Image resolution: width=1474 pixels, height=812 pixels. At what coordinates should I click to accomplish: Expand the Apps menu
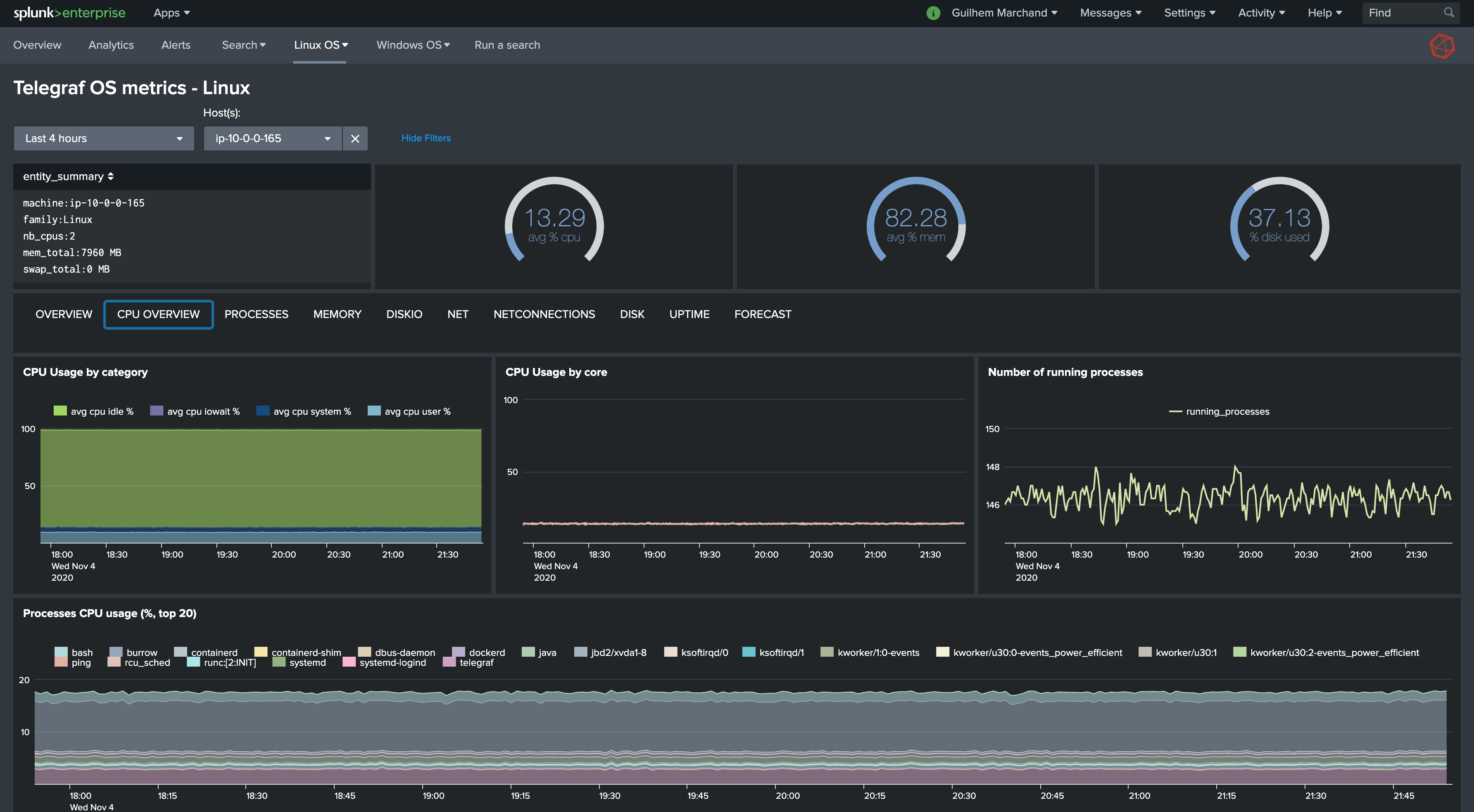click(x=171, y=12)
